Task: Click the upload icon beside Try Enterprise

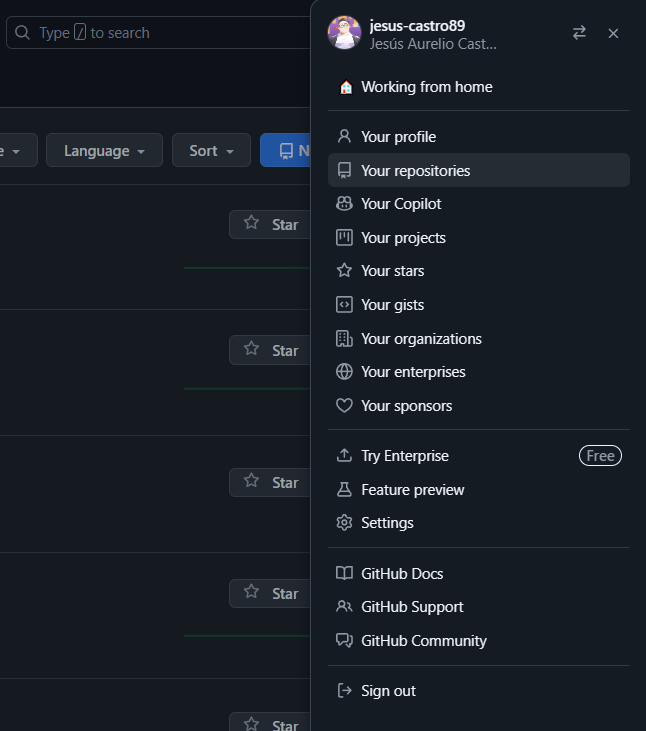Action: coord(344,455)
